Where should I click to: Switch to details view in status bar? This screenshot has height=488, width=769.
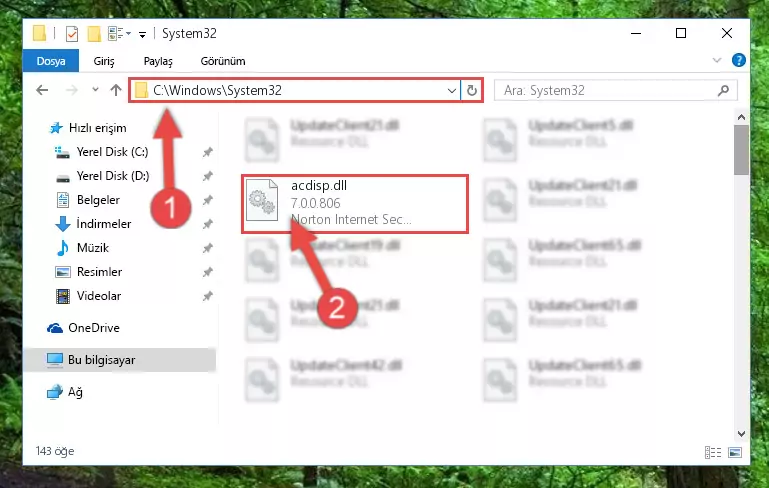tap(713, 452)
